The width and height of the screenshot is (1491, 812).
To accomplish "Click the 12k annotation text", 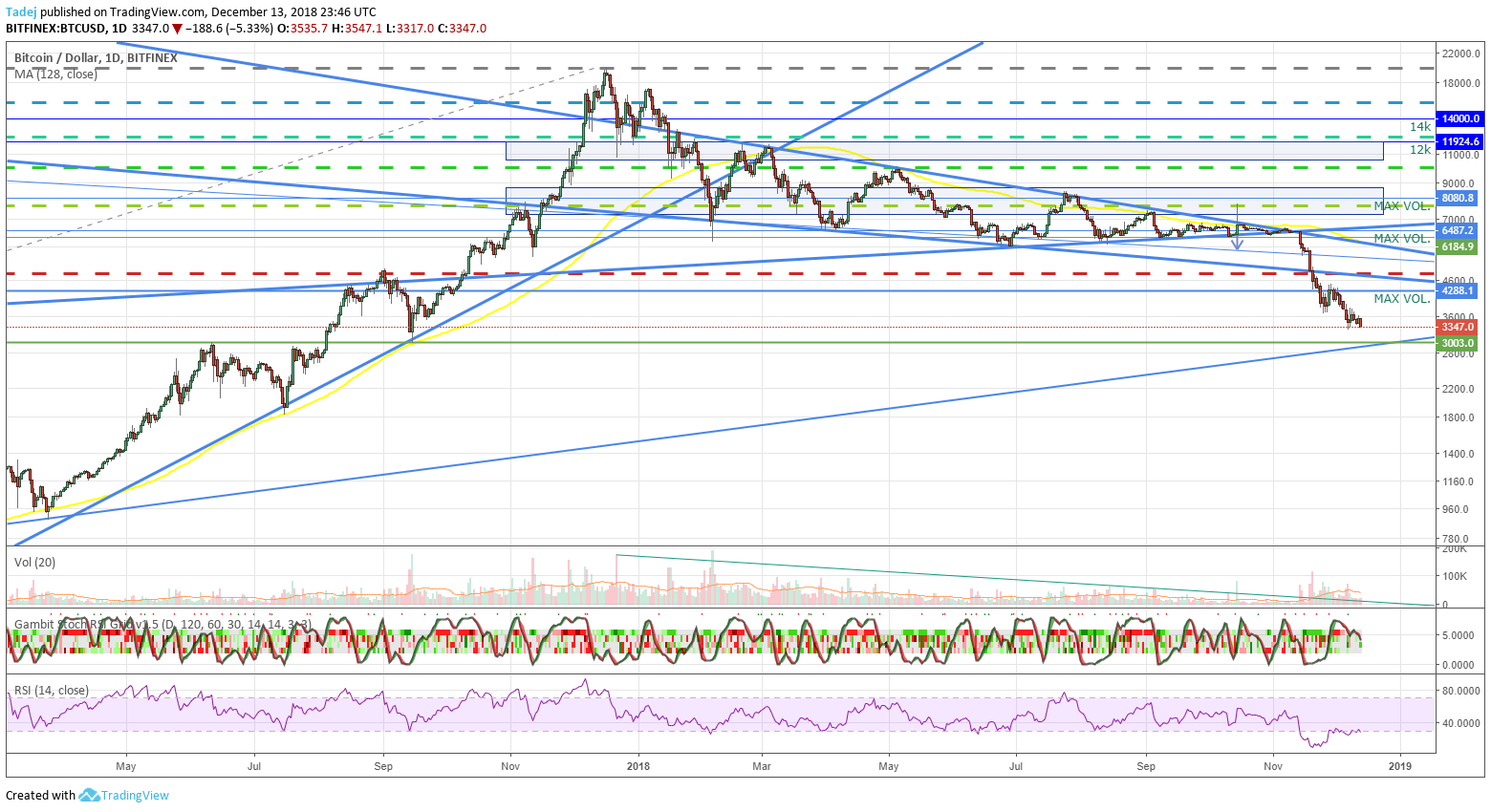I will [1420, 150].
